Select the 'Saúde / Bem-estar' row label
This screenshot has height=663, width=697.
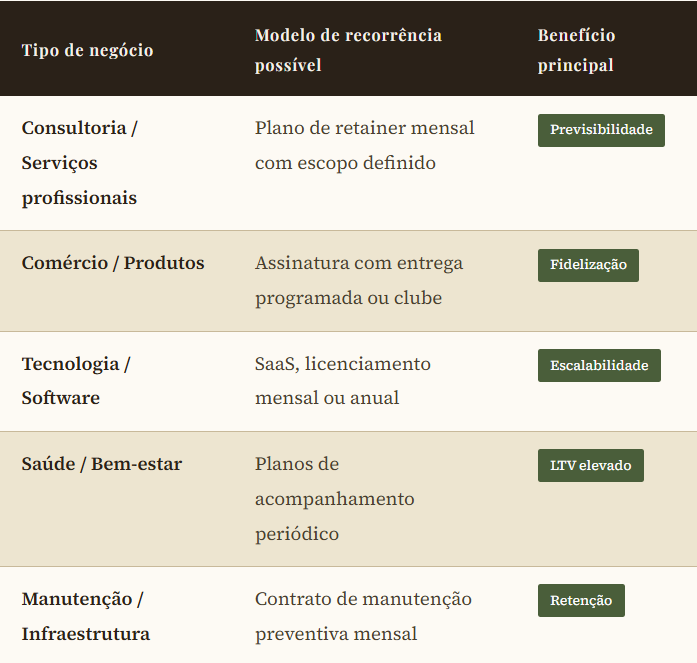(101, 463)
